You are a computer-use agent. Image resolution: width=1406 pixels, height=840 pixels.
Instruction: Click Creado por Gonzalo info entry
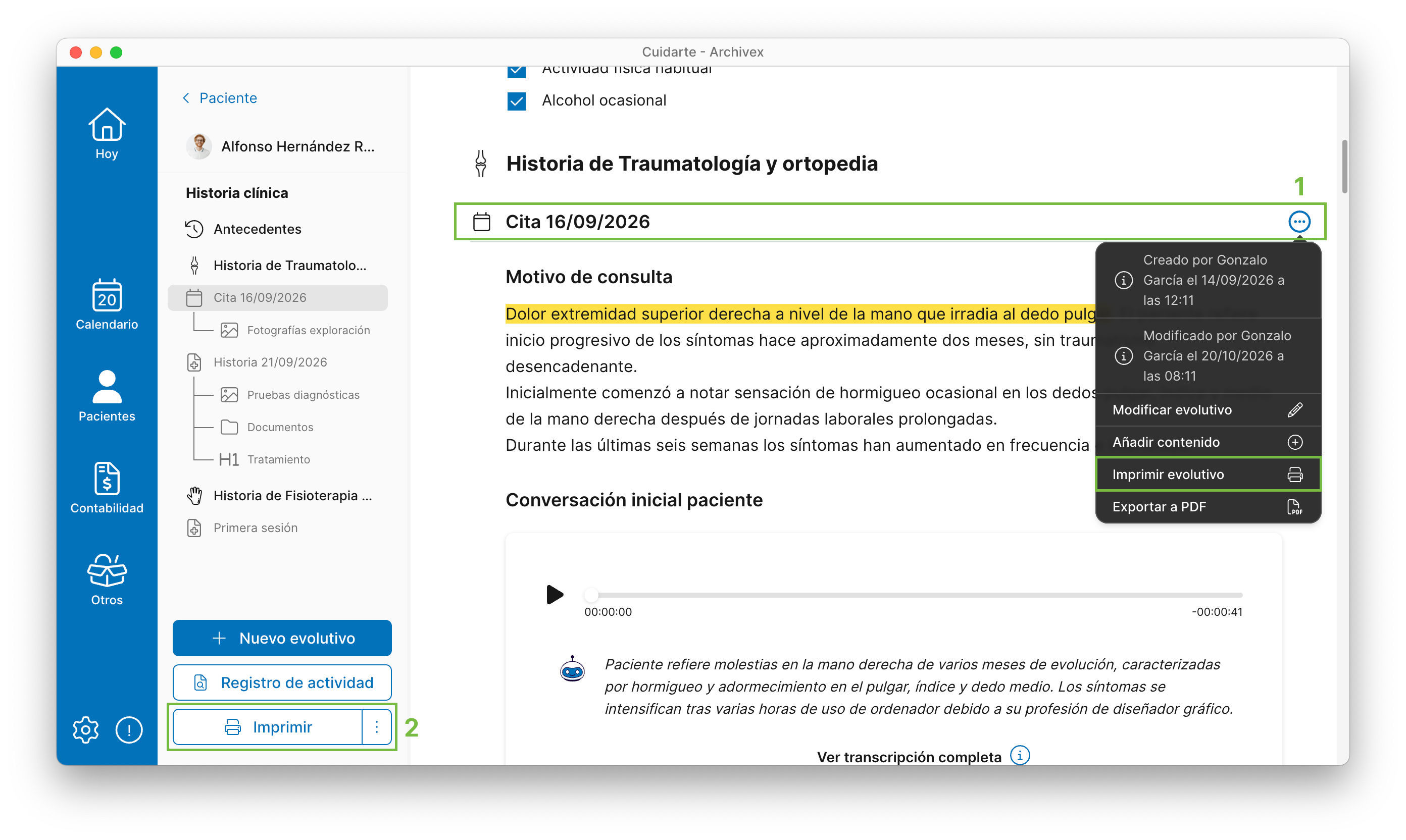click(1208, 280)
